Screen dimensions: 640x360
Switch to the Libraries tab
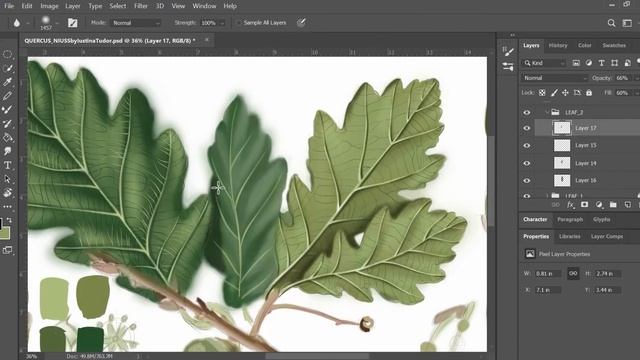[x=570, y=236]
